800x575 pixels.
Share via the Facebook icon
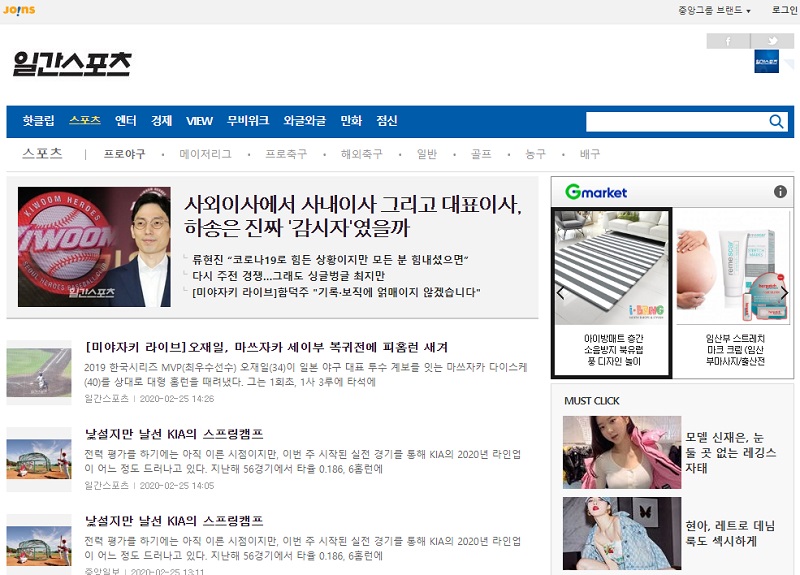pyautogui.click(x=728, y=41)
